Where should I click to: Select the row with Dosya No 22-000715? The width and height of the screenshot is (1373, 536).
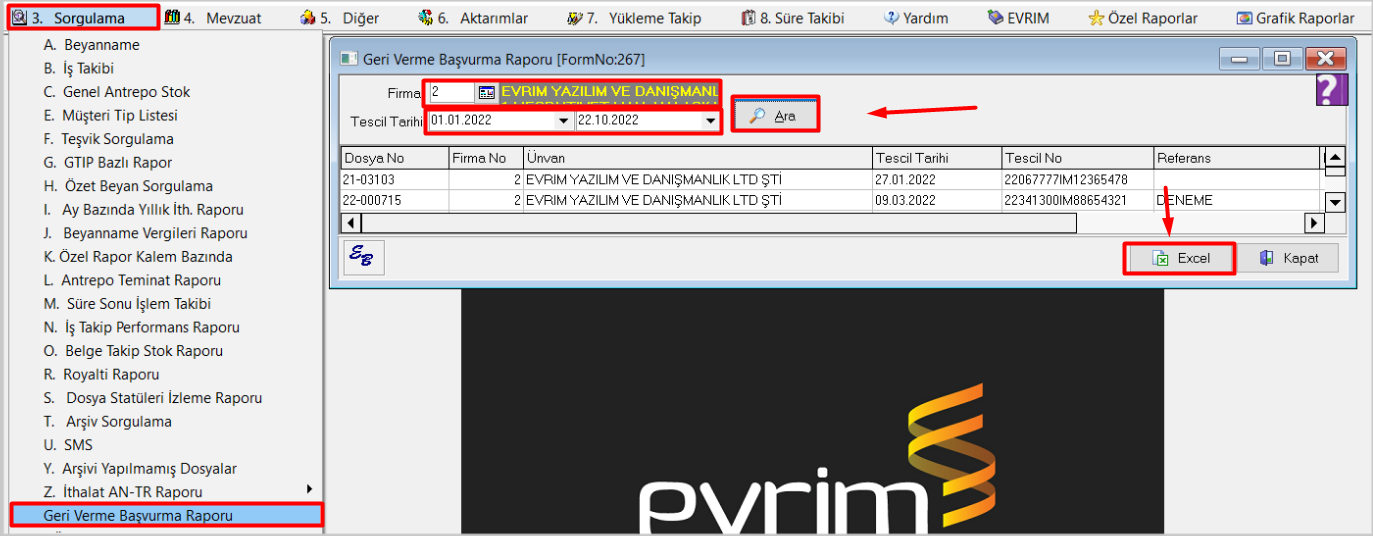coord(830,200)
